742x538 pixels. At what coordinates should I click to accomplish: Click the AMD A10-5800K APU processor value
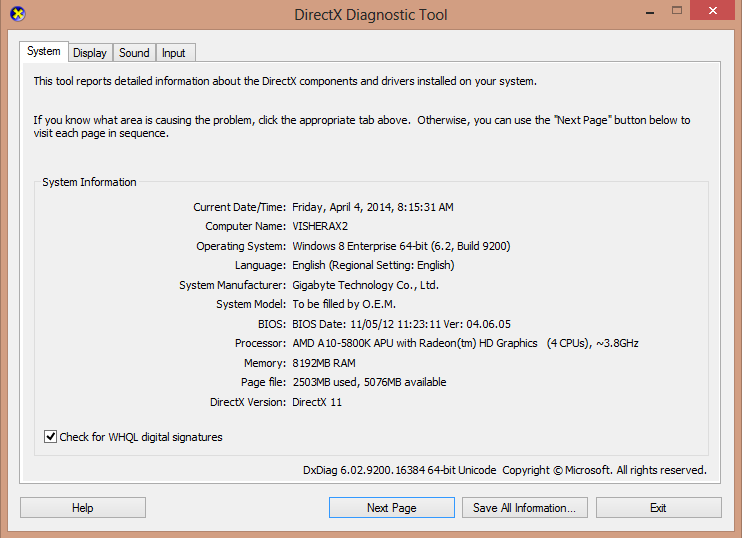(465, 343)
